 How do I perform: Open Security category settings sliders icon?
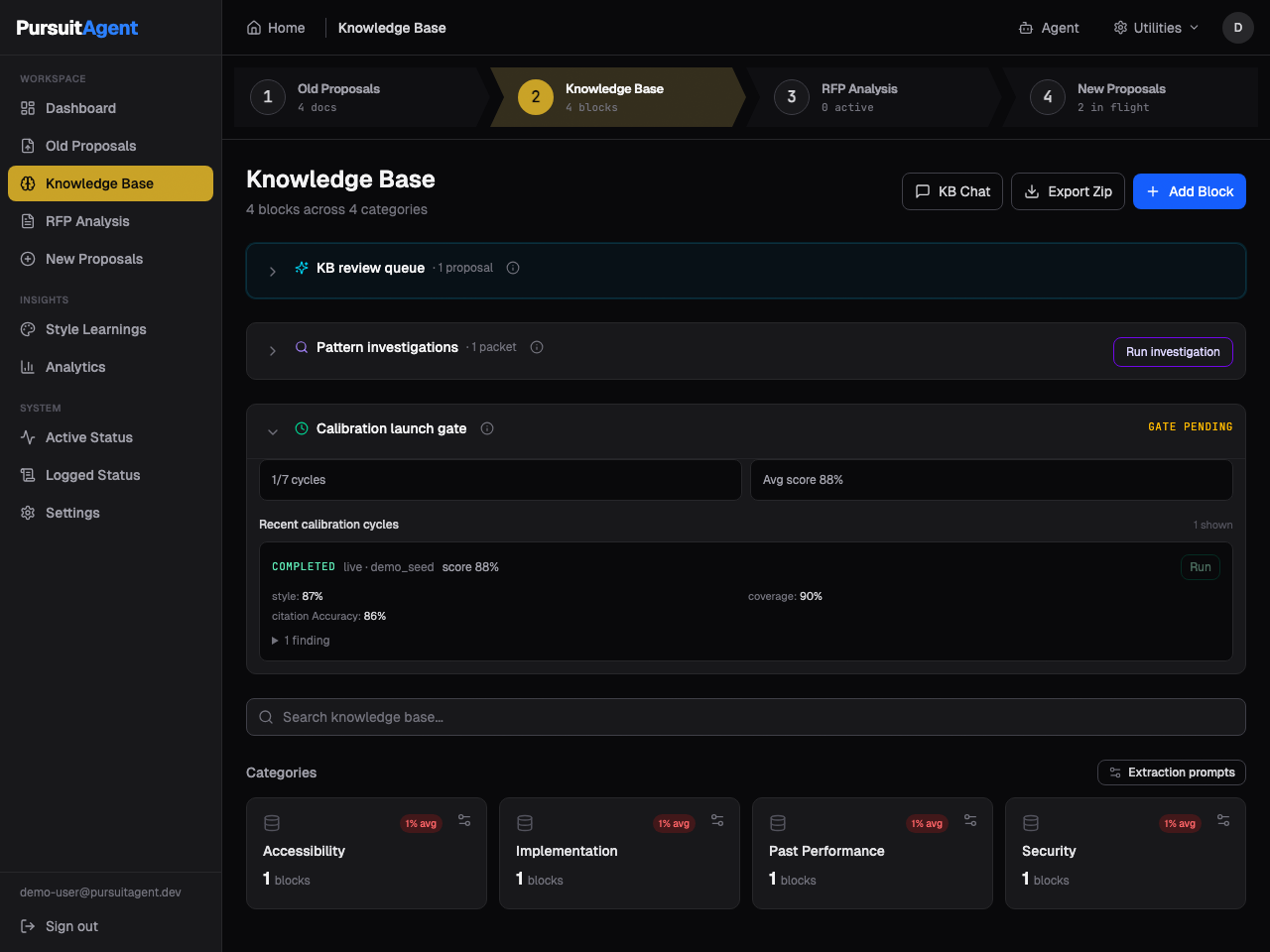(1223, 820)
